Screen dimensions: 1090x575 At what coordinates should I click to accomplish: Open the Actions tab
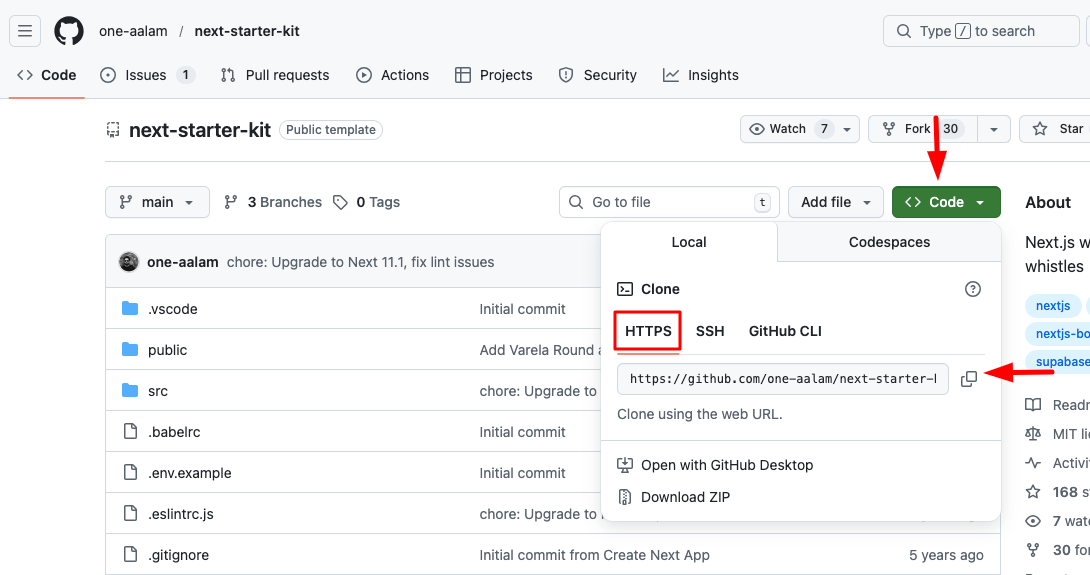point(393,75)
